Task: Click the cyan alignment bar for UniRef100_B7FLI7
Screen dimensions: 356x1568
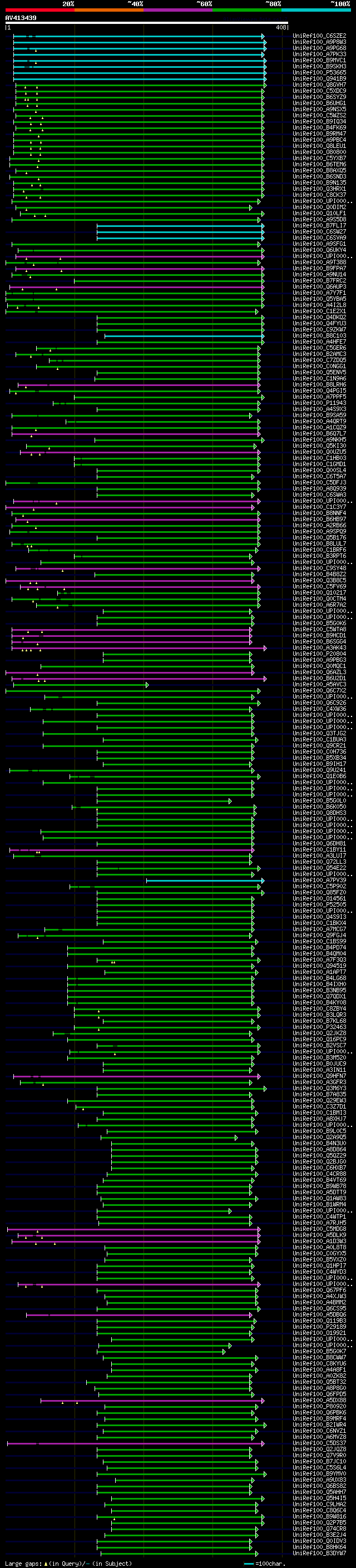Action: pos(180,226)
